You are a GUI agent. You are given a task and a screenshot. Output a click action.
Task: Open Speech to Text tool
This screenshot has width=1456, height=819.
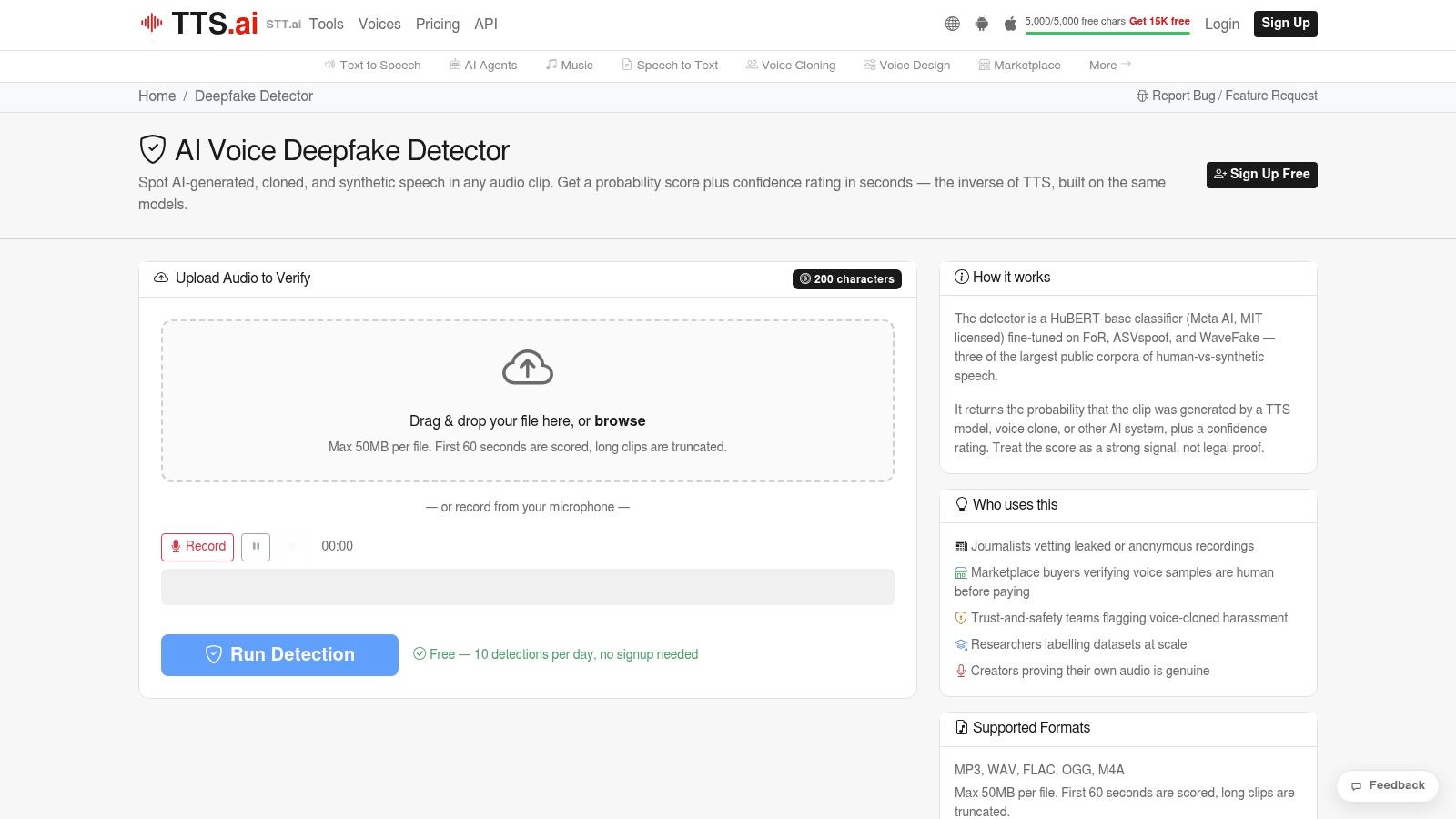pos(670,66)
